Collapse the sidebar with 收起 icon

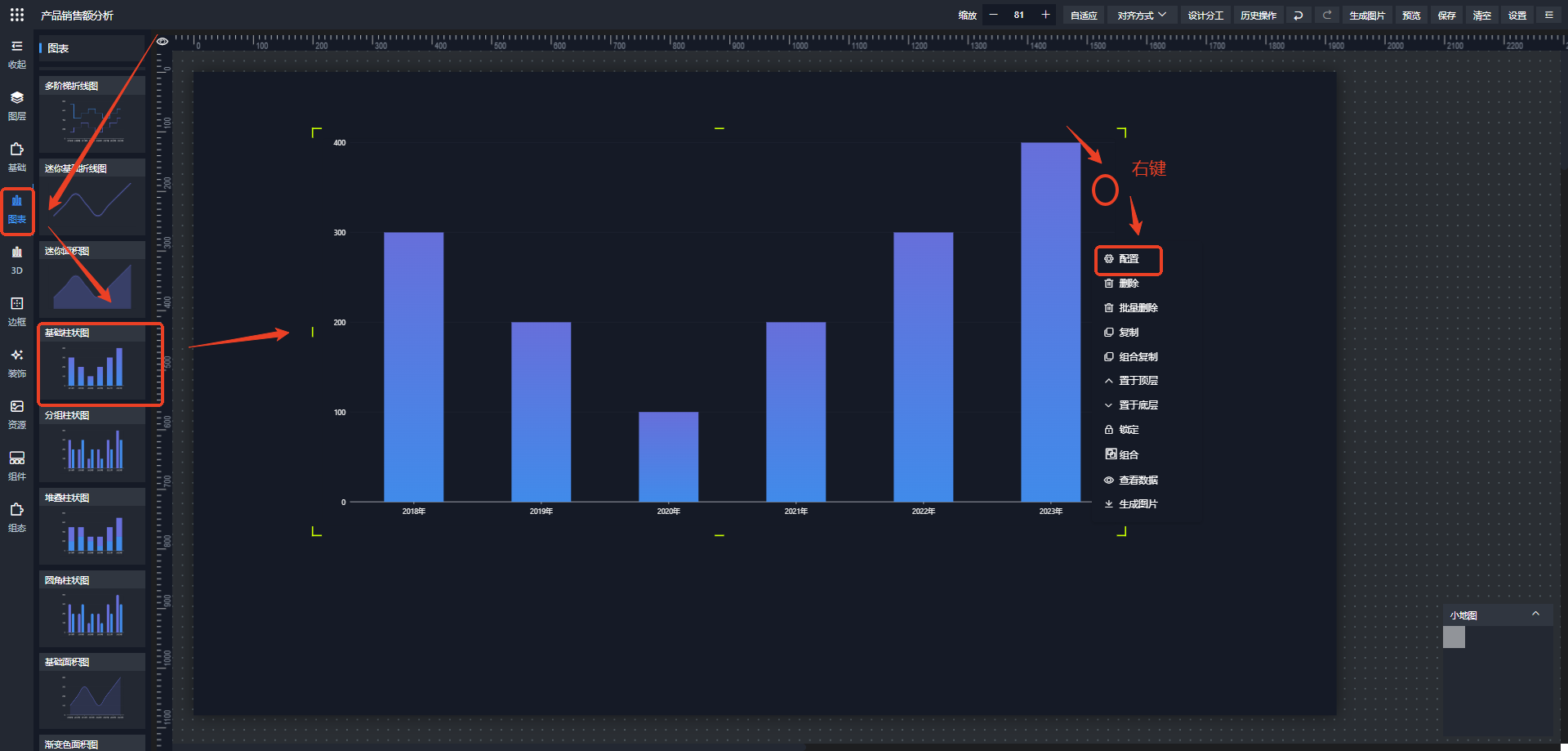(16, 54)
